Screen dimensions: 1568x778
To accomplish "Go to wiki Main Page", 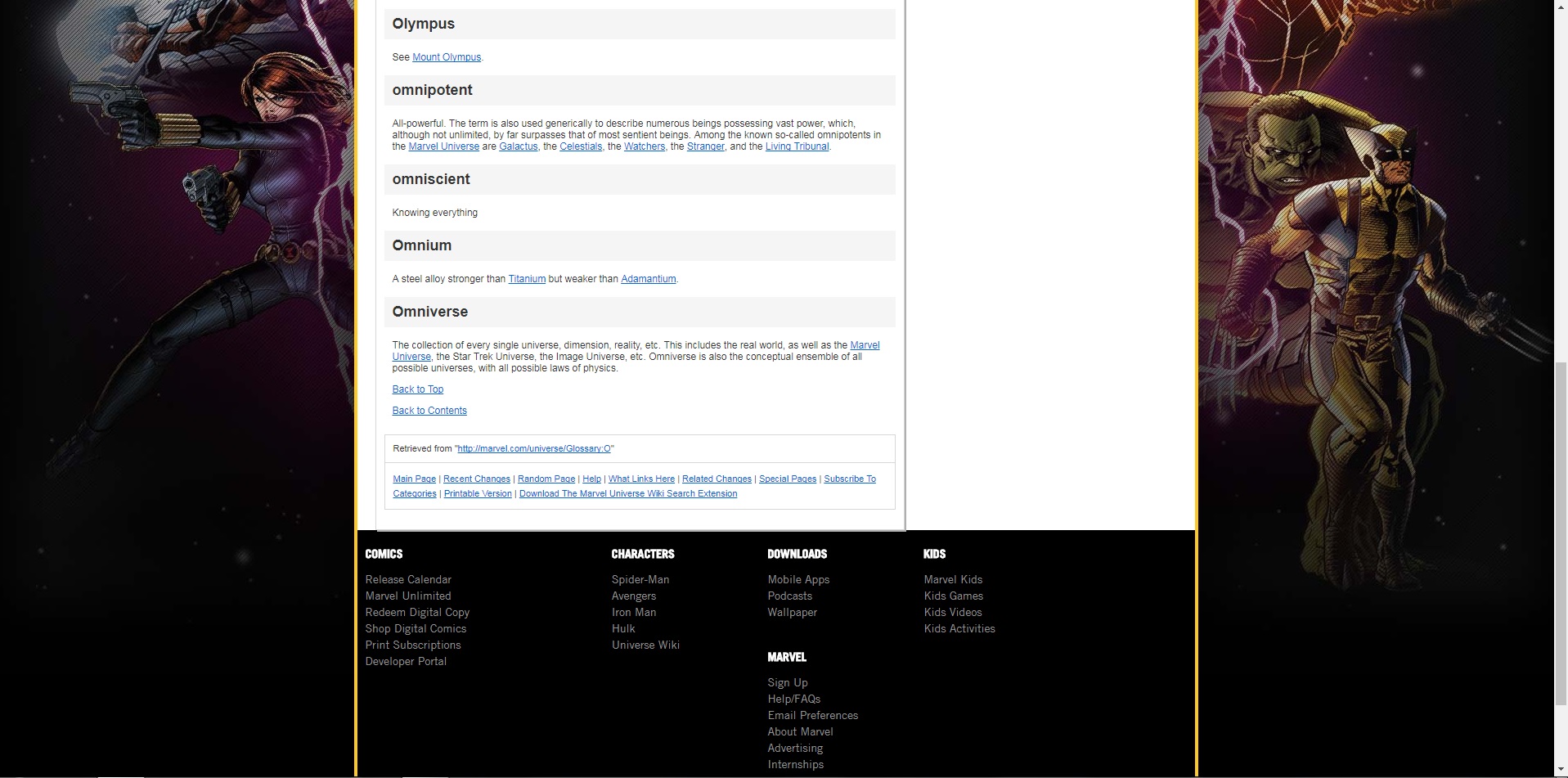I will point(414,479).
